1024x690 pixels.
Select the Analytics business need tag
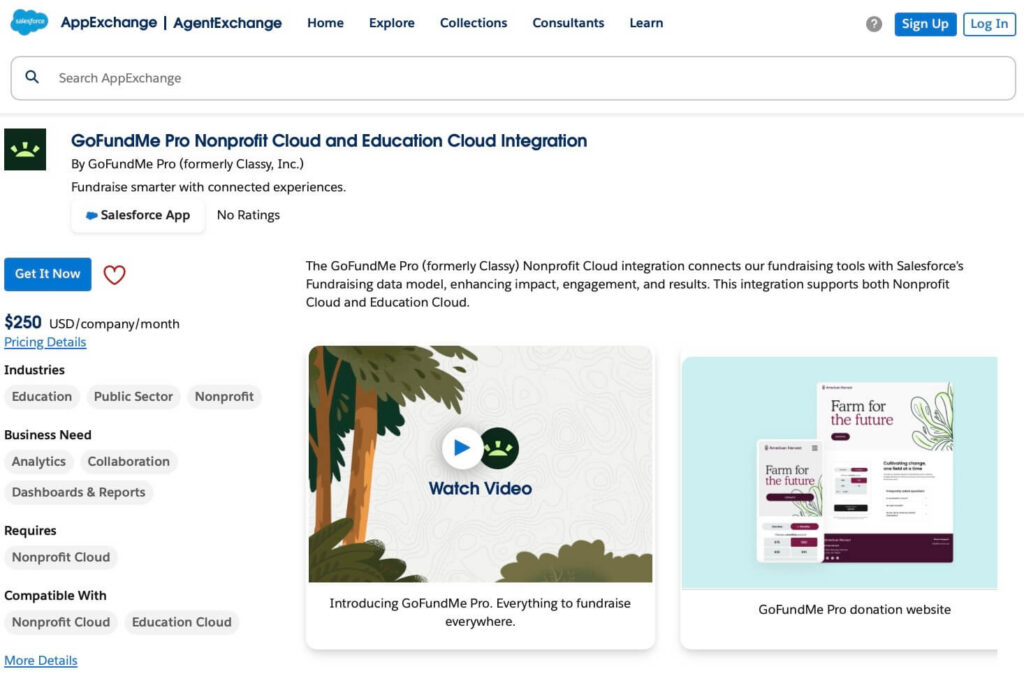click(x=39, y=462)
